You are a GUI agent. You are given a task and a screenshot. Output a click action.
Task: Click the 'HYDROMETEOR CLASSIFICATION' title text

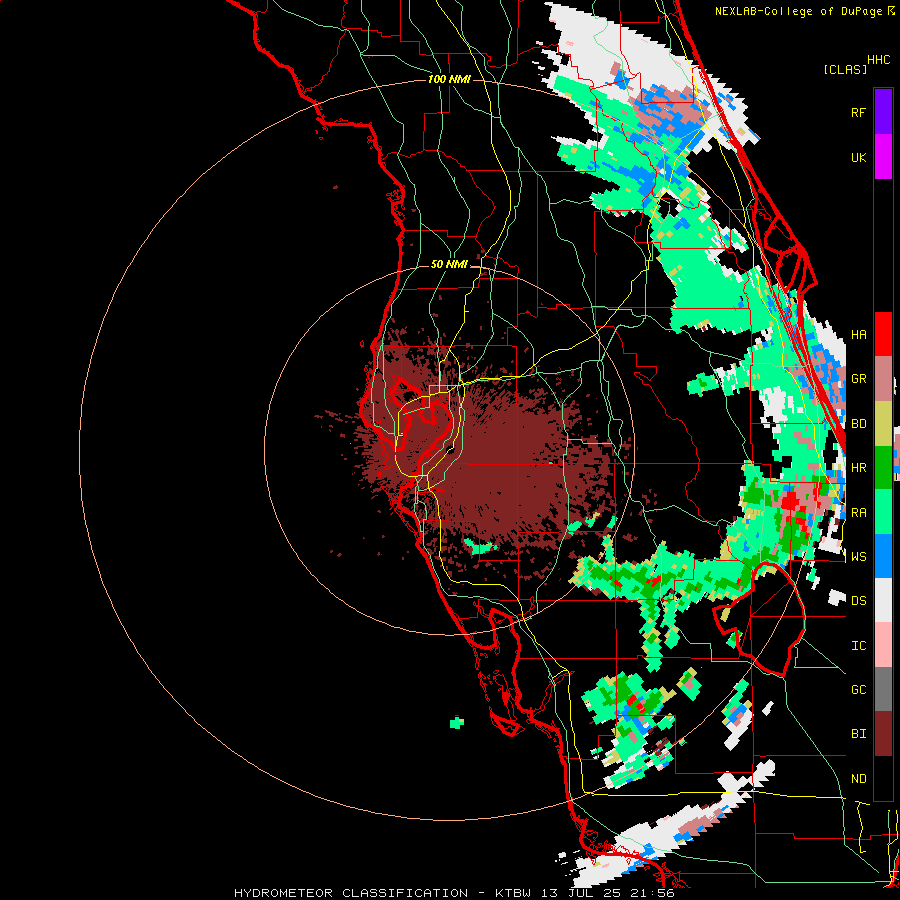(x=351, y=893)
